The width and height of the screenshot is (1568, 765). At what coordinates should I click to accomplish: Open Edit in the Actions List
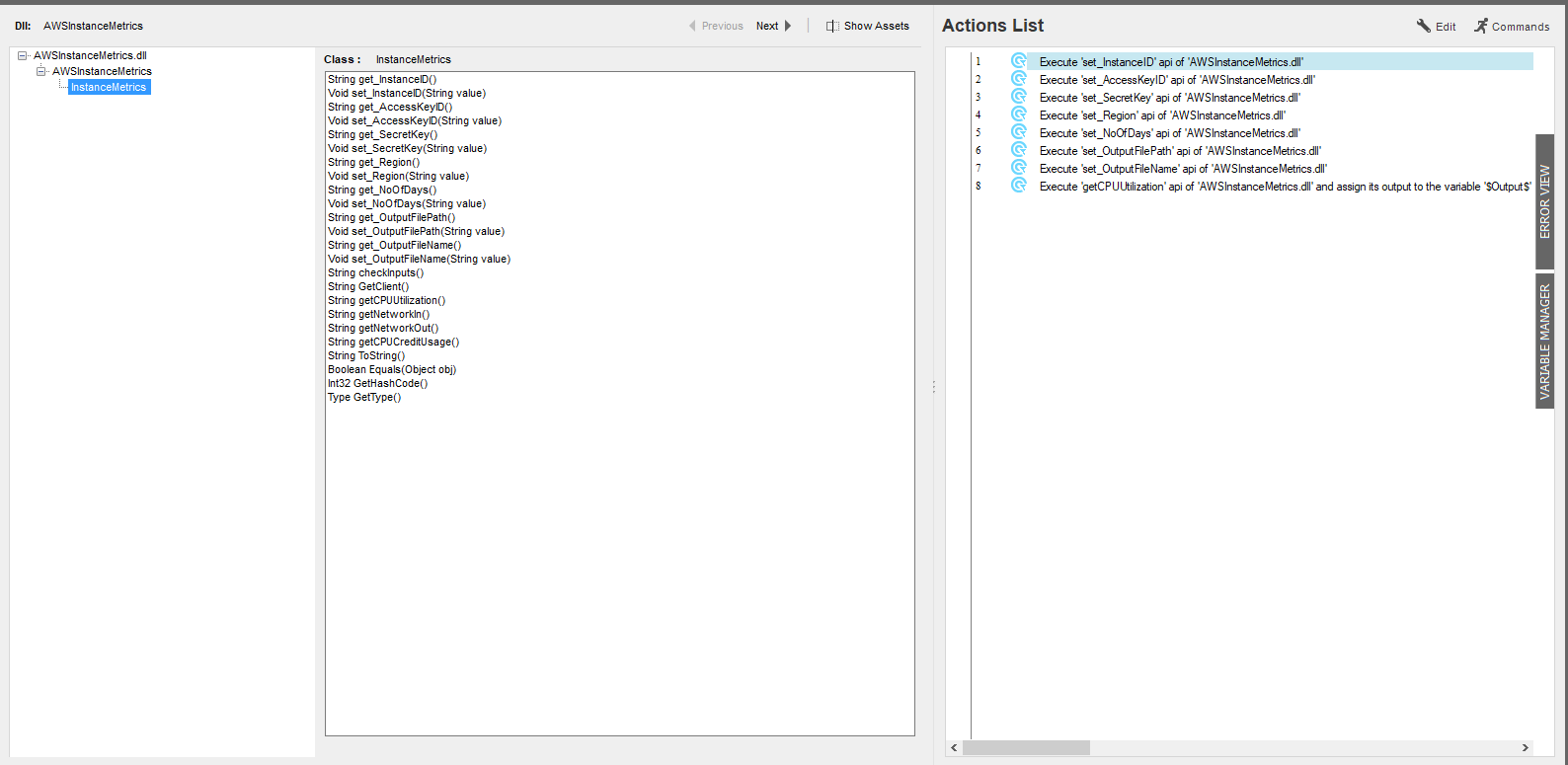[1436, 27]
